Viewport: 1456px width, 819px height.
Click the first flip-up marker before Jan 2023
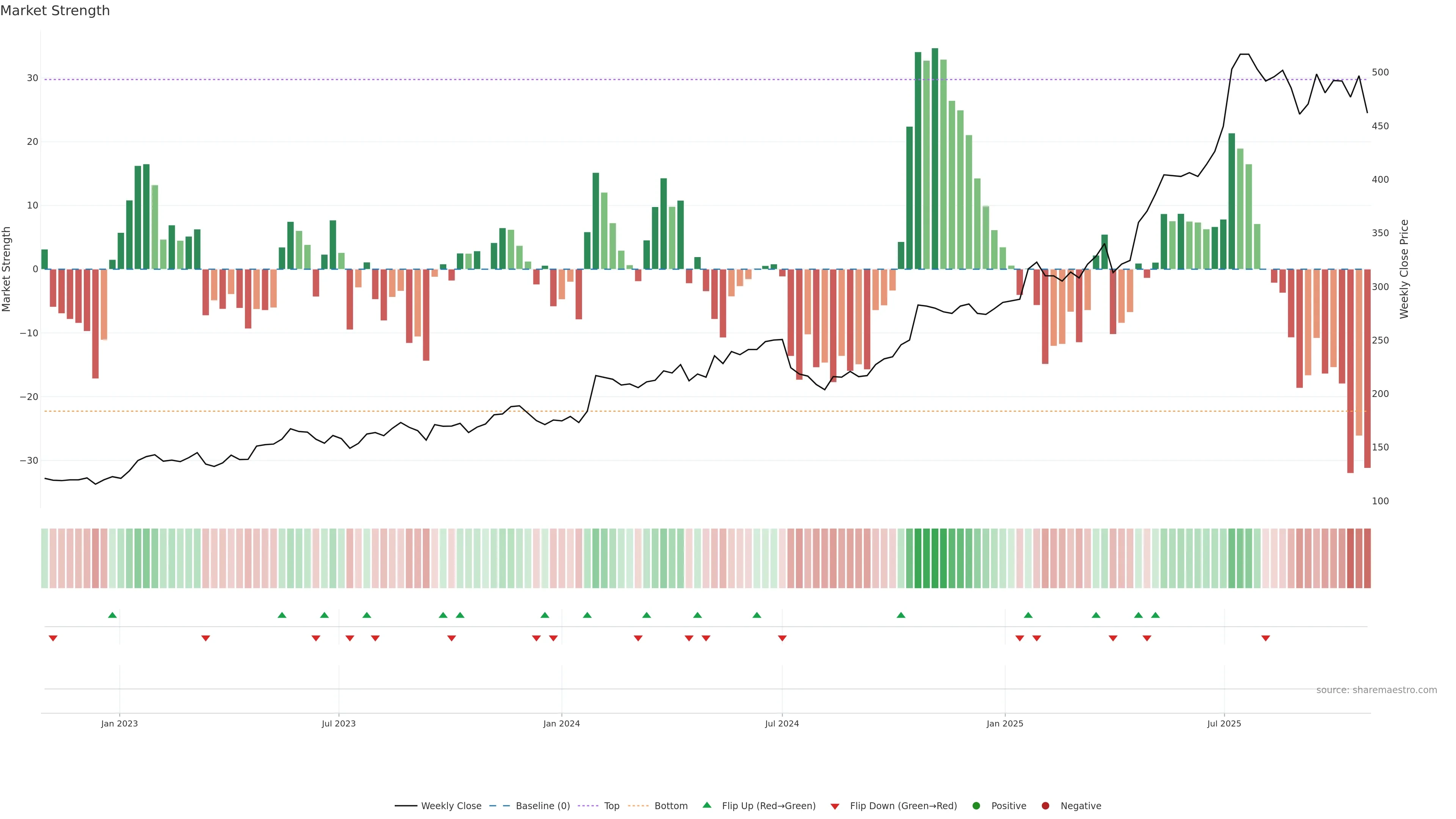coord(113,615)
